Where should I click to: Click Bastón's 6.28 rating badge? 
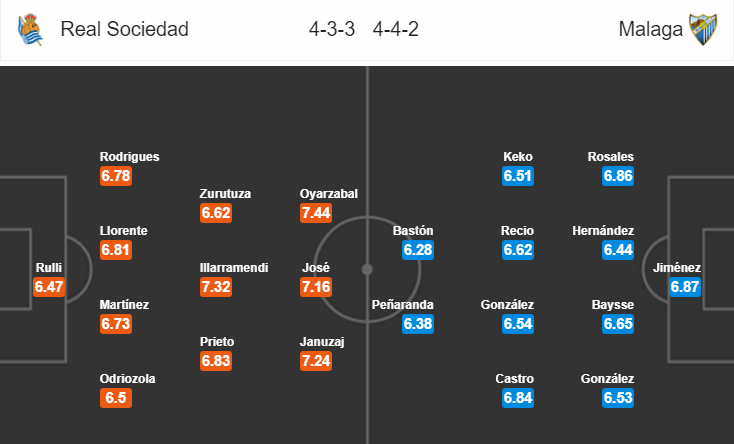418,250
